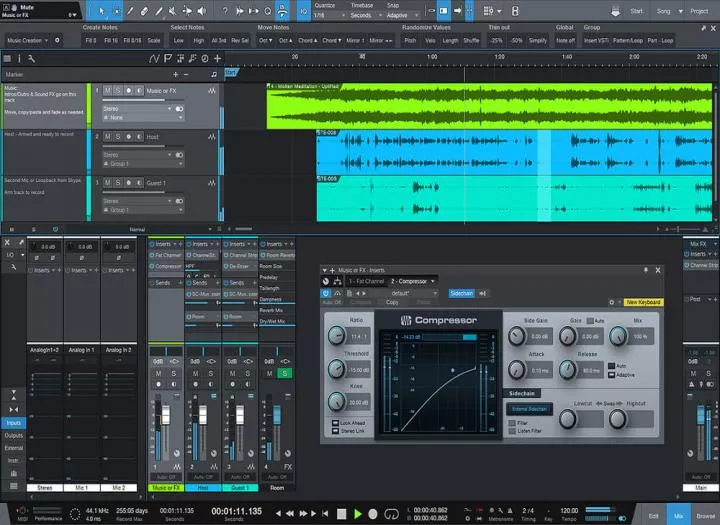This screenshot has width=720, height=525.
Task: Solo the Host track
Action: pyautogui.click(x=118, y=137)
